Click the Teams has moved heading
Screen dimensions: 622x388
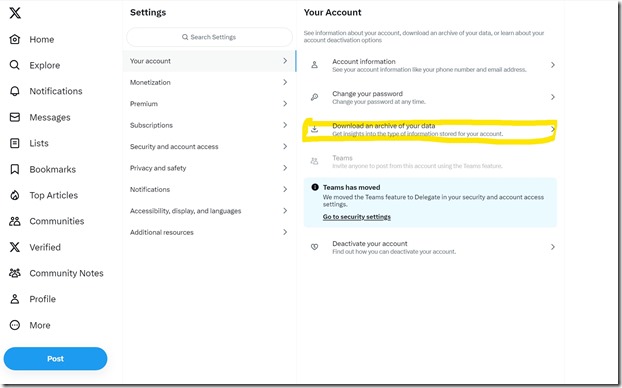(351, 187)
